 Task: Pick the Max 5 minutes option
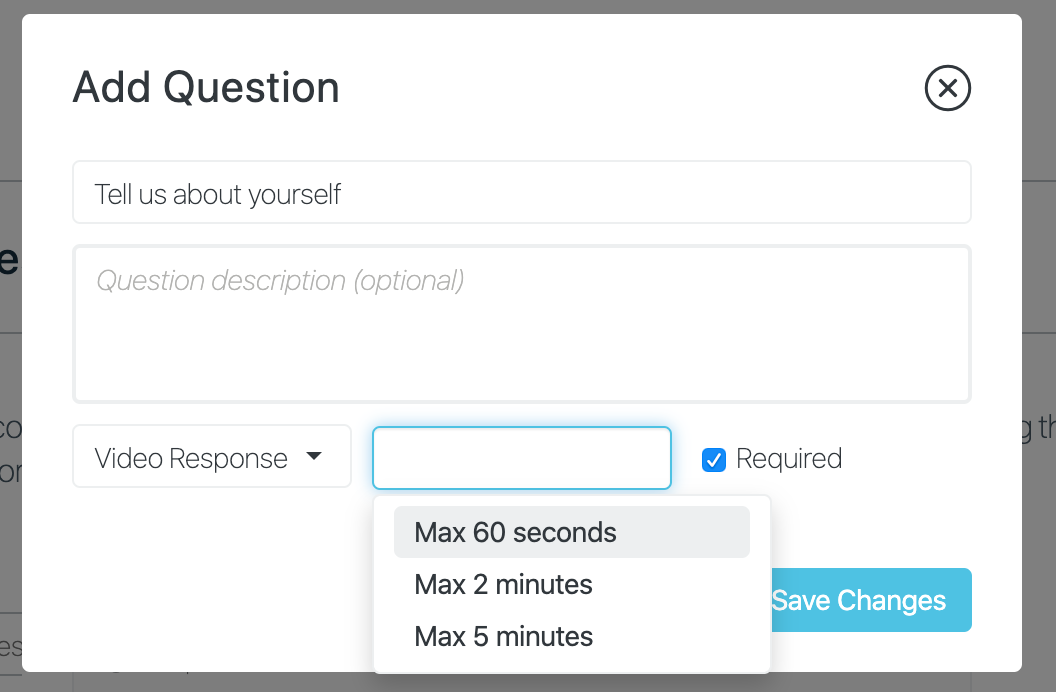pos(572,636)
